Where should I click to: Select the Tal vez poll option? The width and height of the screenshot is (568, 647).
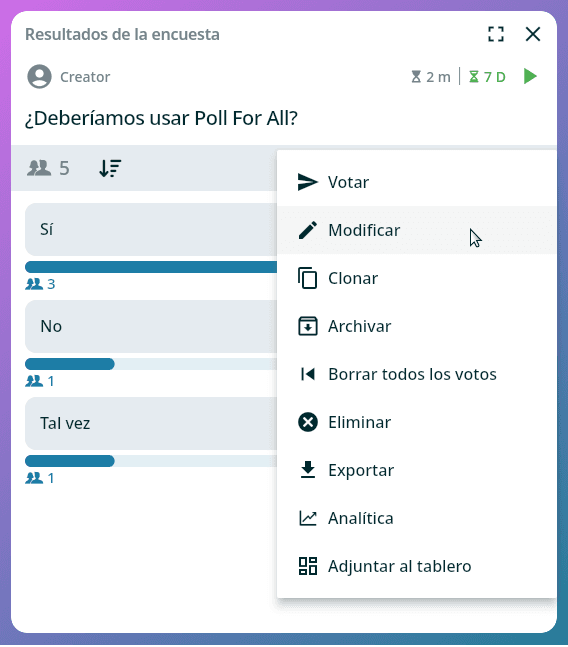point(151,423)
